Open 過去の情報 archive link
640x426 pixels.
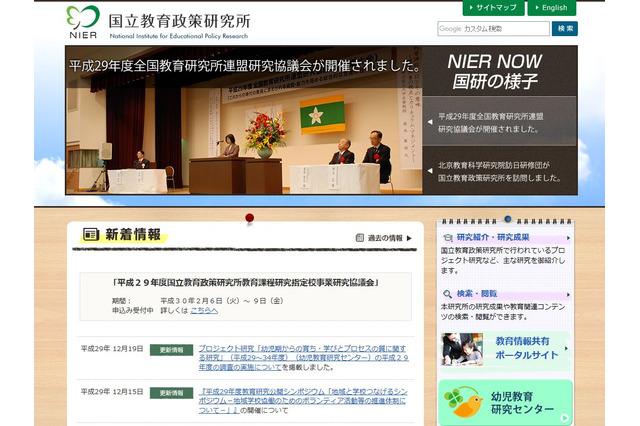(385, 238)
